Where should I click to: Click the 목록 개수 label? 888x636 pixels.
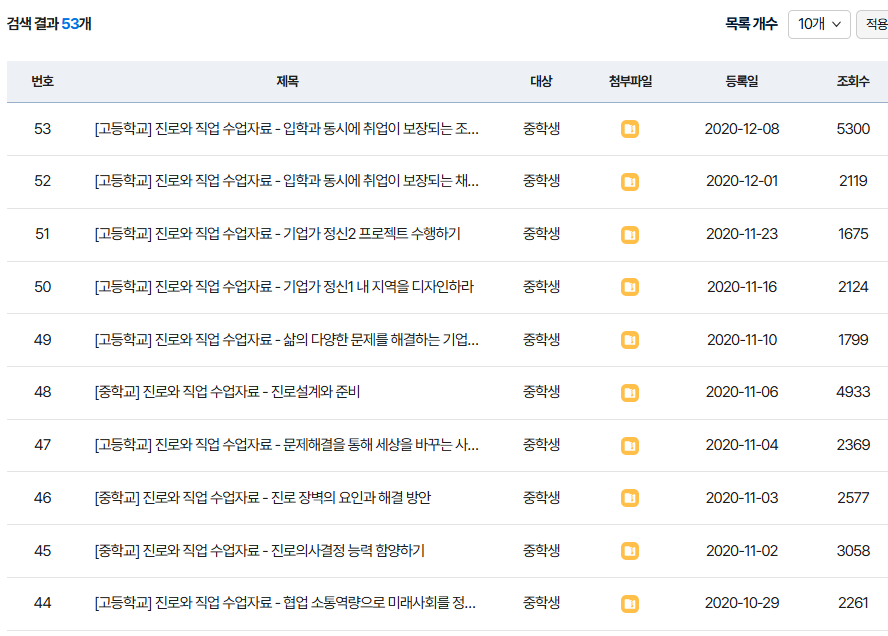pos(752,24)
